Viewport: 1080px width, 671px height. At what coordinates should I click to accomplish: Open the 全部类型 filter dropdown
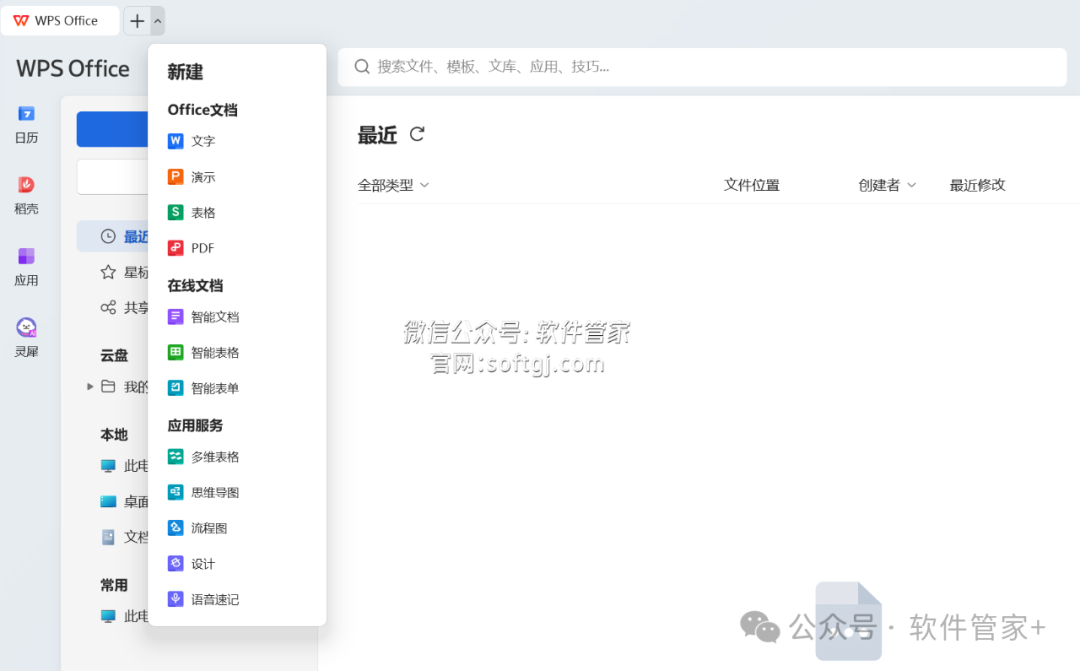393,185
